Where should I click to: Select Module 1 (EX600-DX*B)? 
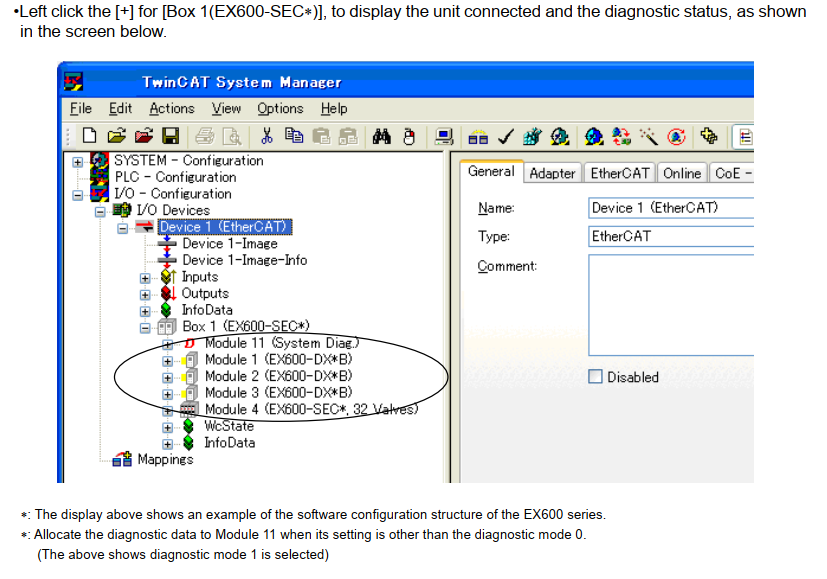click(x=278, y=360)
